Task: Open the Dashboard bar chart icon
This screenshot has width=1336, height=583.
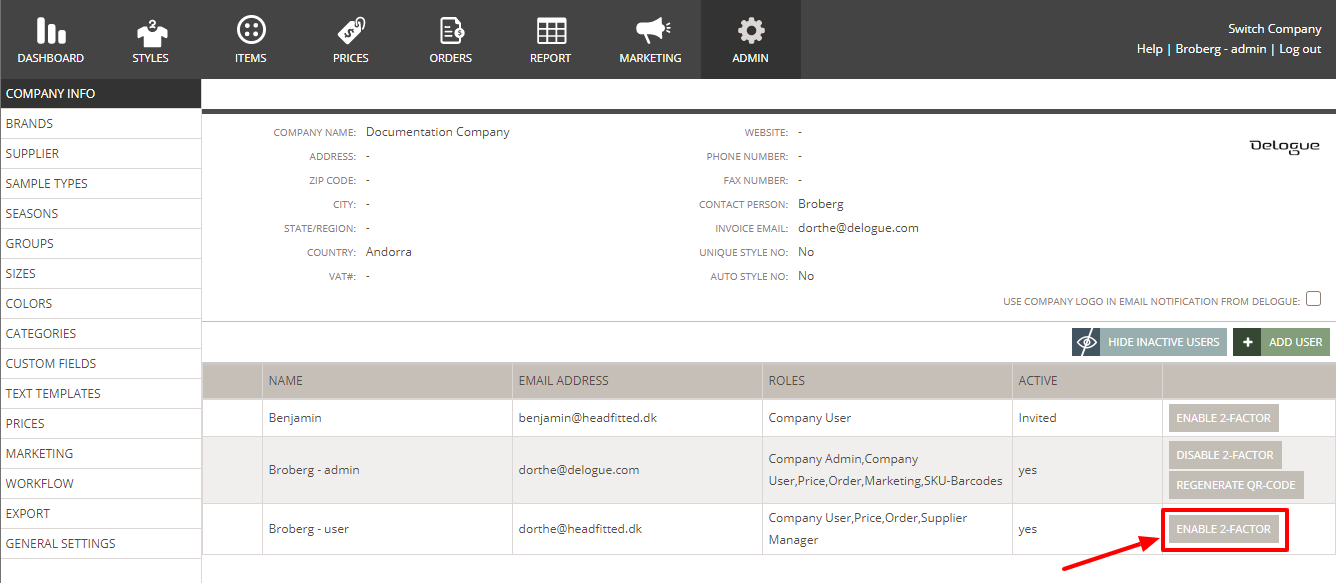Action: point(50,30)
